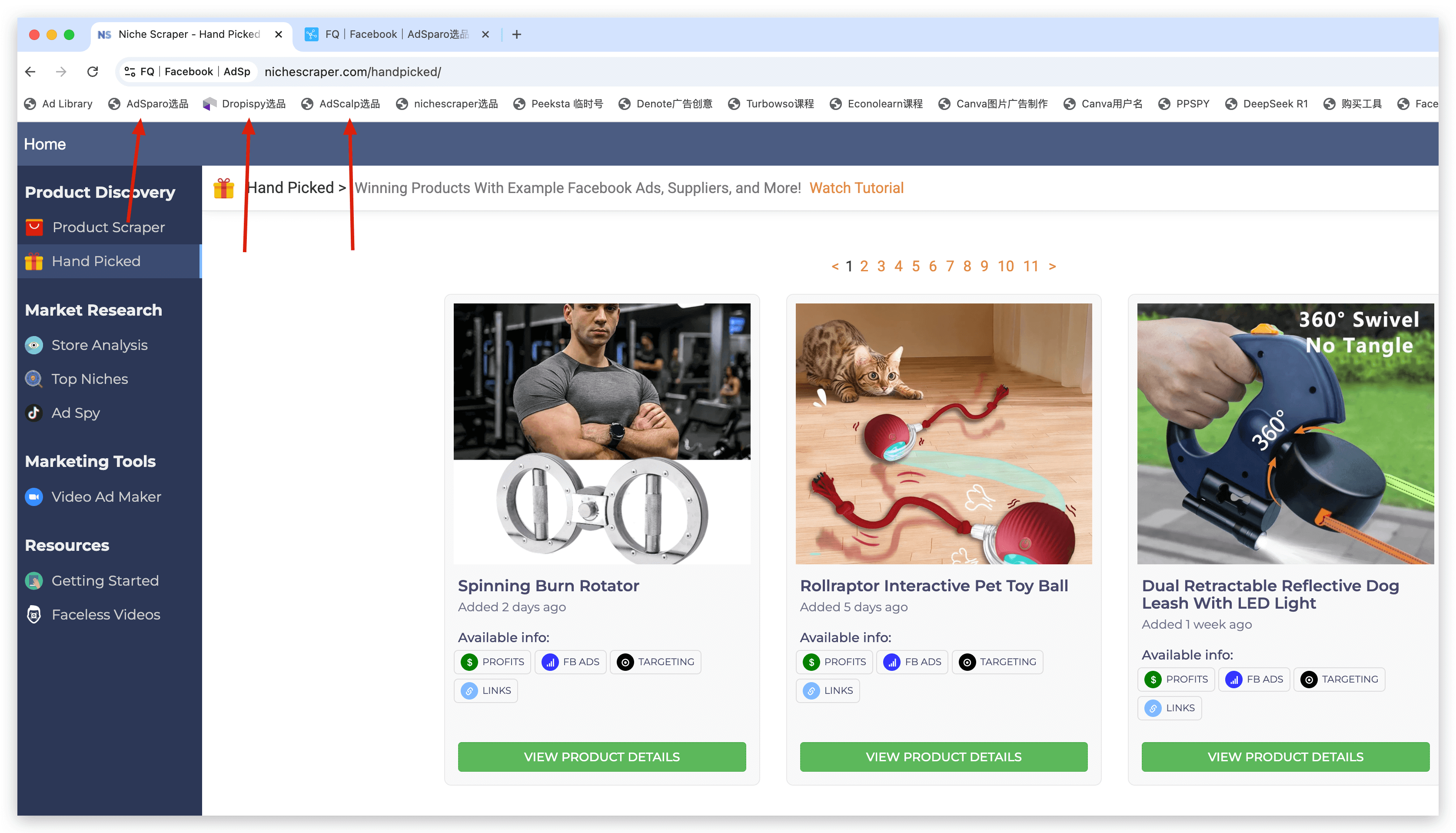Click the Store Analysis eye icon
This screenshot has height=833, width=1456.
34,345
